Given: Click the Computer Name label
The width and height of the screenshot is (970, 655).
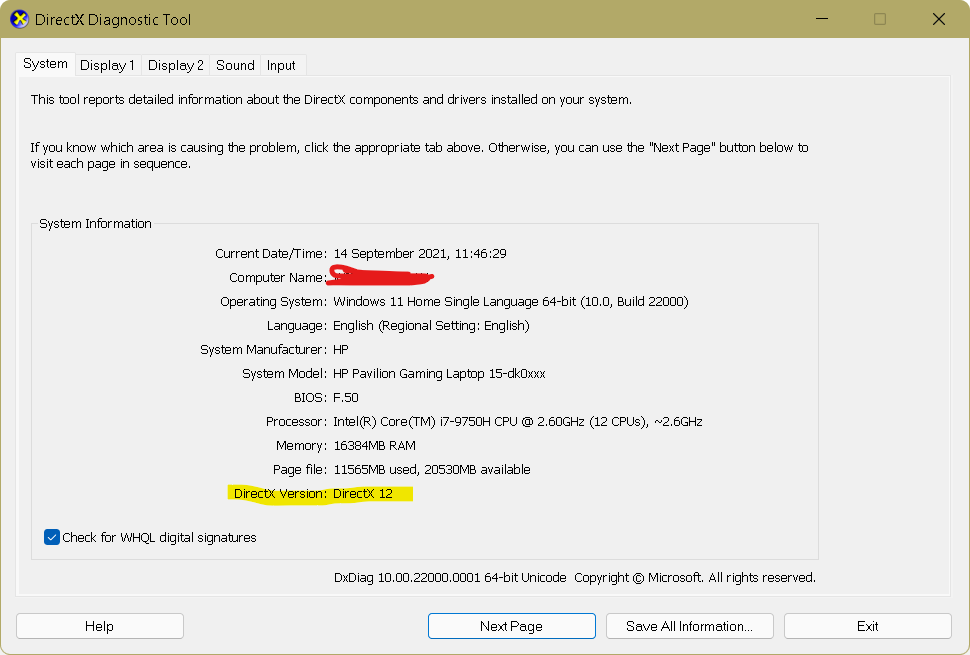Looking at the screenshot, I should click(x=277, y=278).
